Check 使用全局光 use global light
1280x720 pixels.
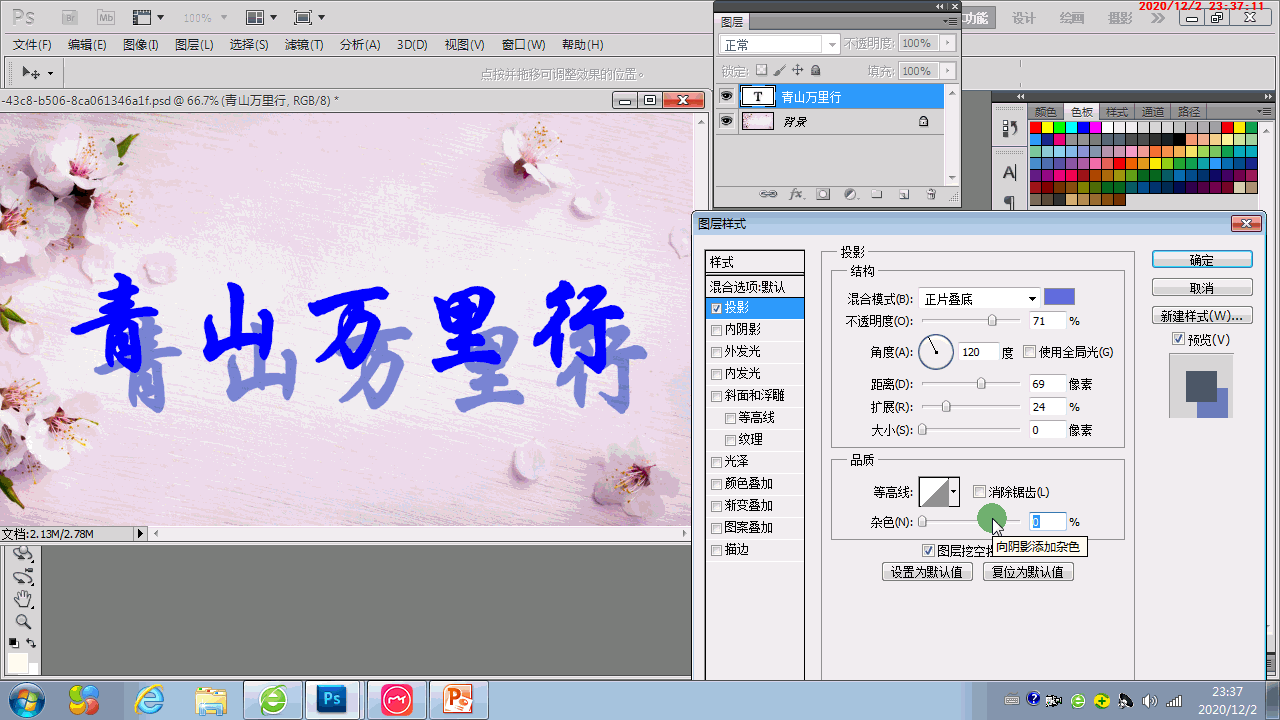(x=1030, y=352)
